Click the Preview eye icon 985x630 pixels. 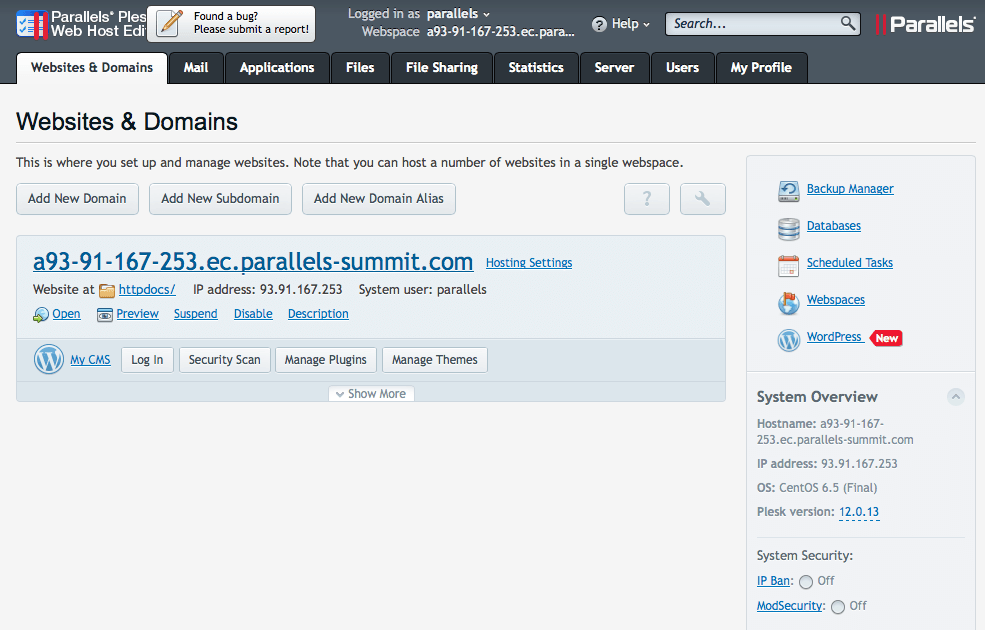(x=105, y=315)
